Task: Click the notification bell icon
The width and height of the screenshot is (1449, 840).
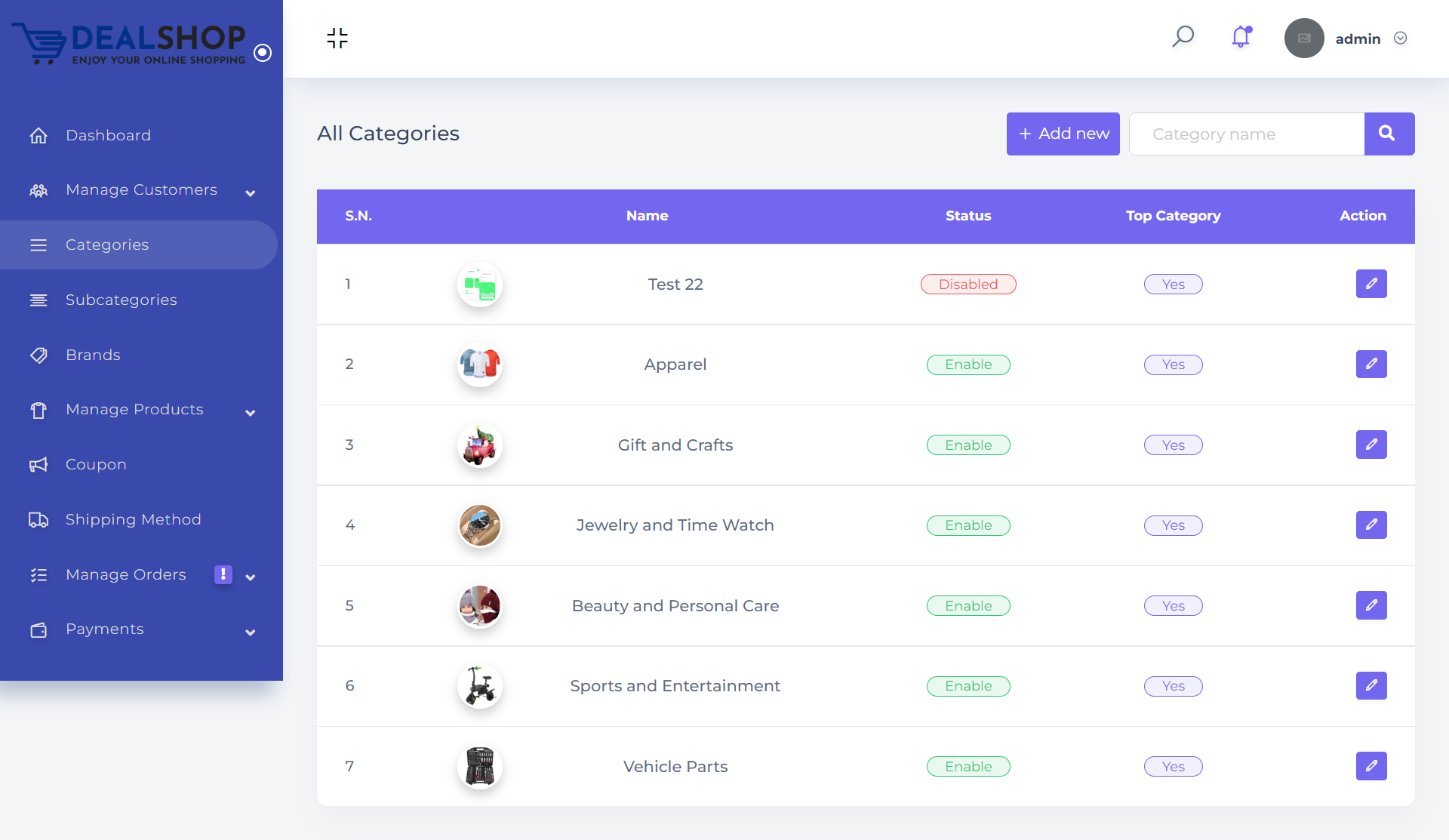Action: (x=1241, y=37)
